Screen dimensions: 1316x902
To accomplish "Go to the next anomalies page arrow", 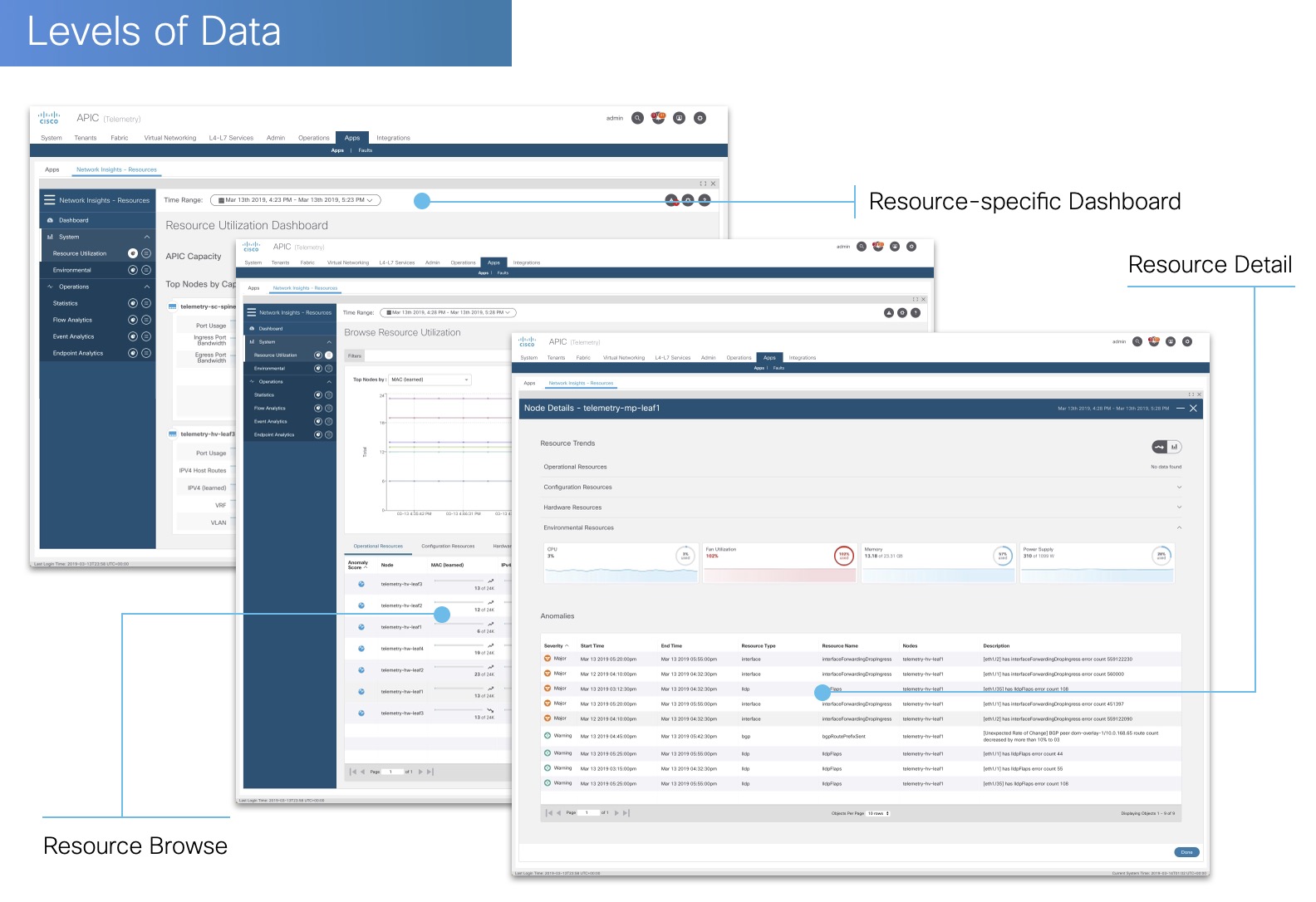I will [616, 813].
